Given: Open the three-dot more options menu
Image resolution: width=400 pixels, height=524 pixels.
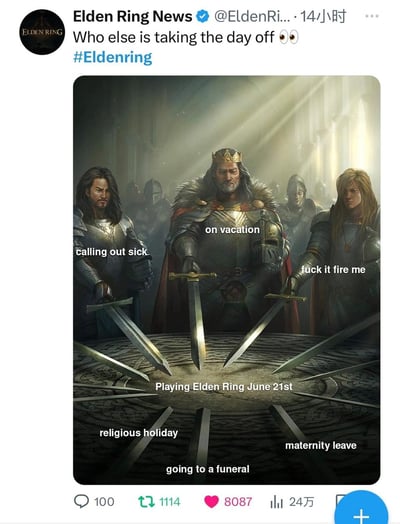Looking at the screenshot, I should [x=372, y=16].
